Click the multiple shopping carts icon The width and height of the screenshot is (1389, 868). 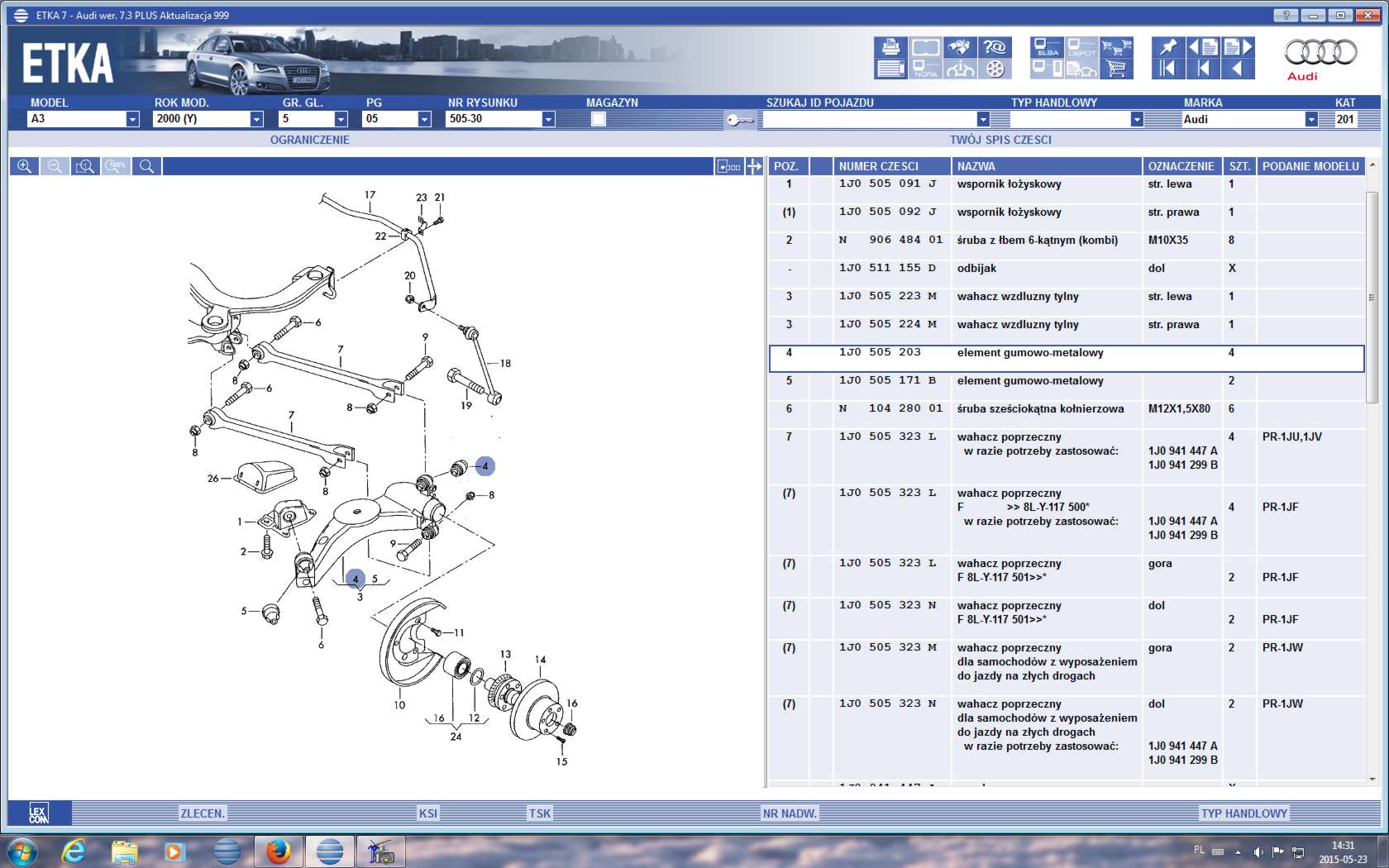[x=1117, y=47]
